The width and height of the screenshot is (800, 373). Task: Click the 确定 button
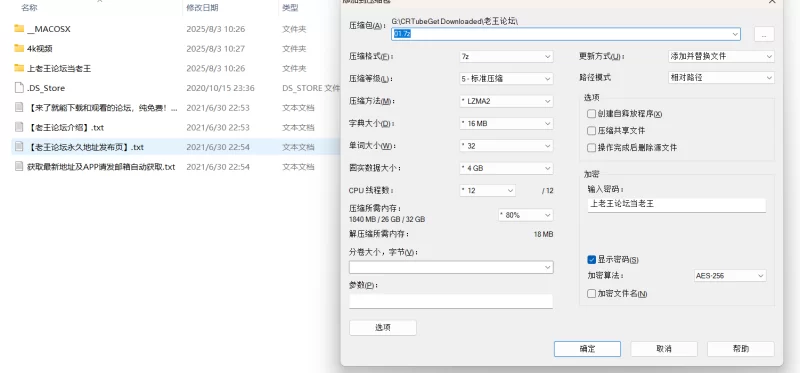[x=587, y=349]
